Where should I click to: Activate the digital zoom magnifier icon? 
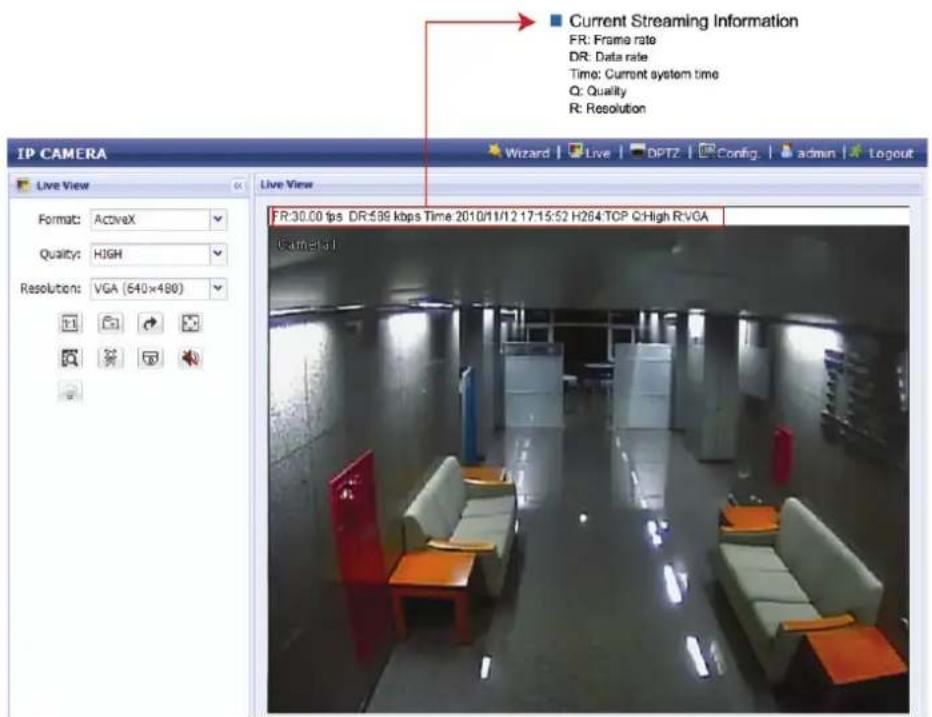pos(70,358)
